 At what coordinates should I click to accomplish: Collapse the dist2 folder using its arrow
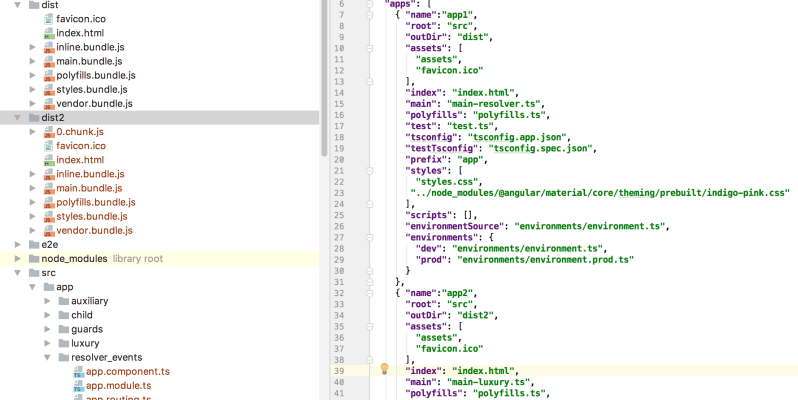pyautogui.click(x=16, y=117)
